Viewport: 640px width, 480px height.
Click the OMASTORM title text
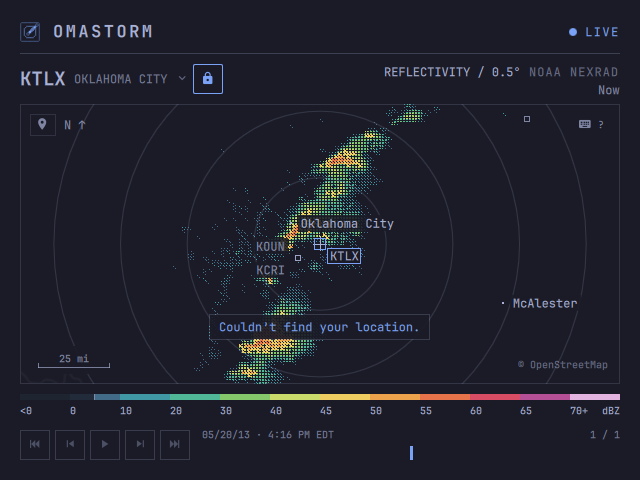(103, 32)
